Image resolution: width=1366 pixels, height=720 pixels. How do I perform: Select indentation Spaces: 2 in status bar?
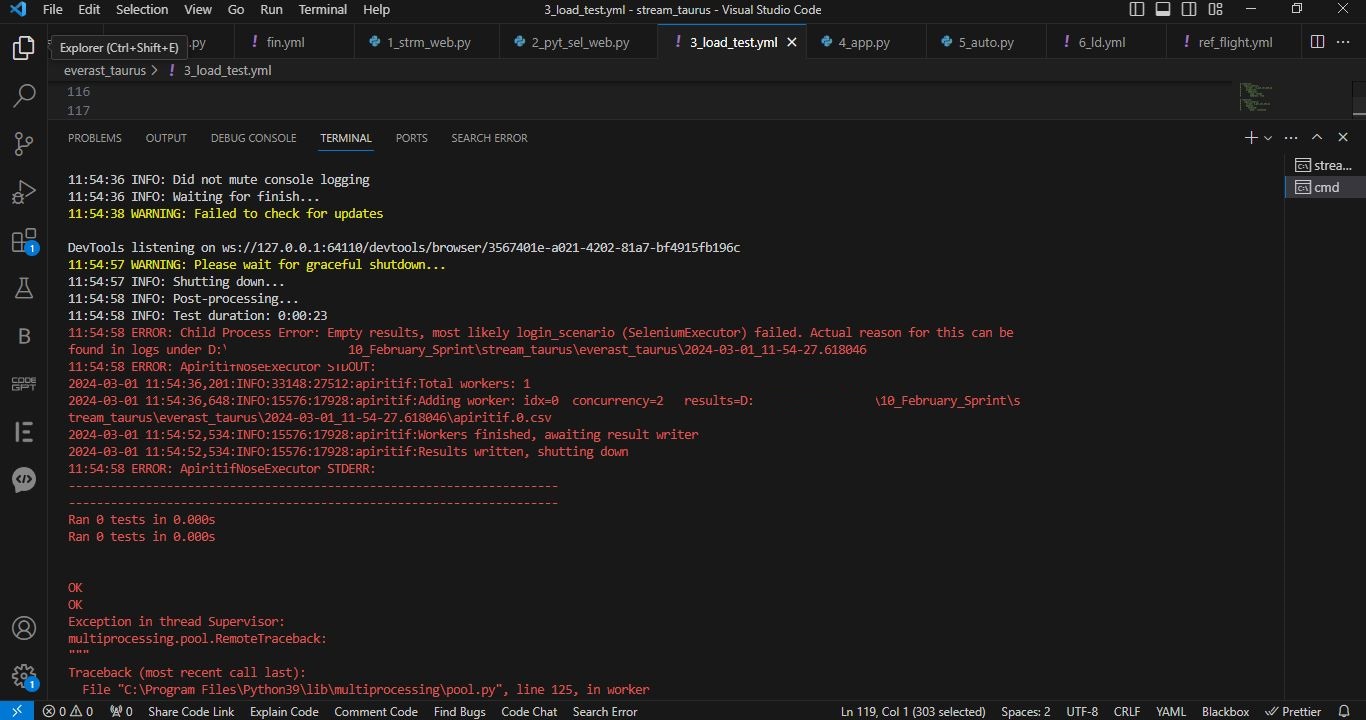coord(1025,711)
